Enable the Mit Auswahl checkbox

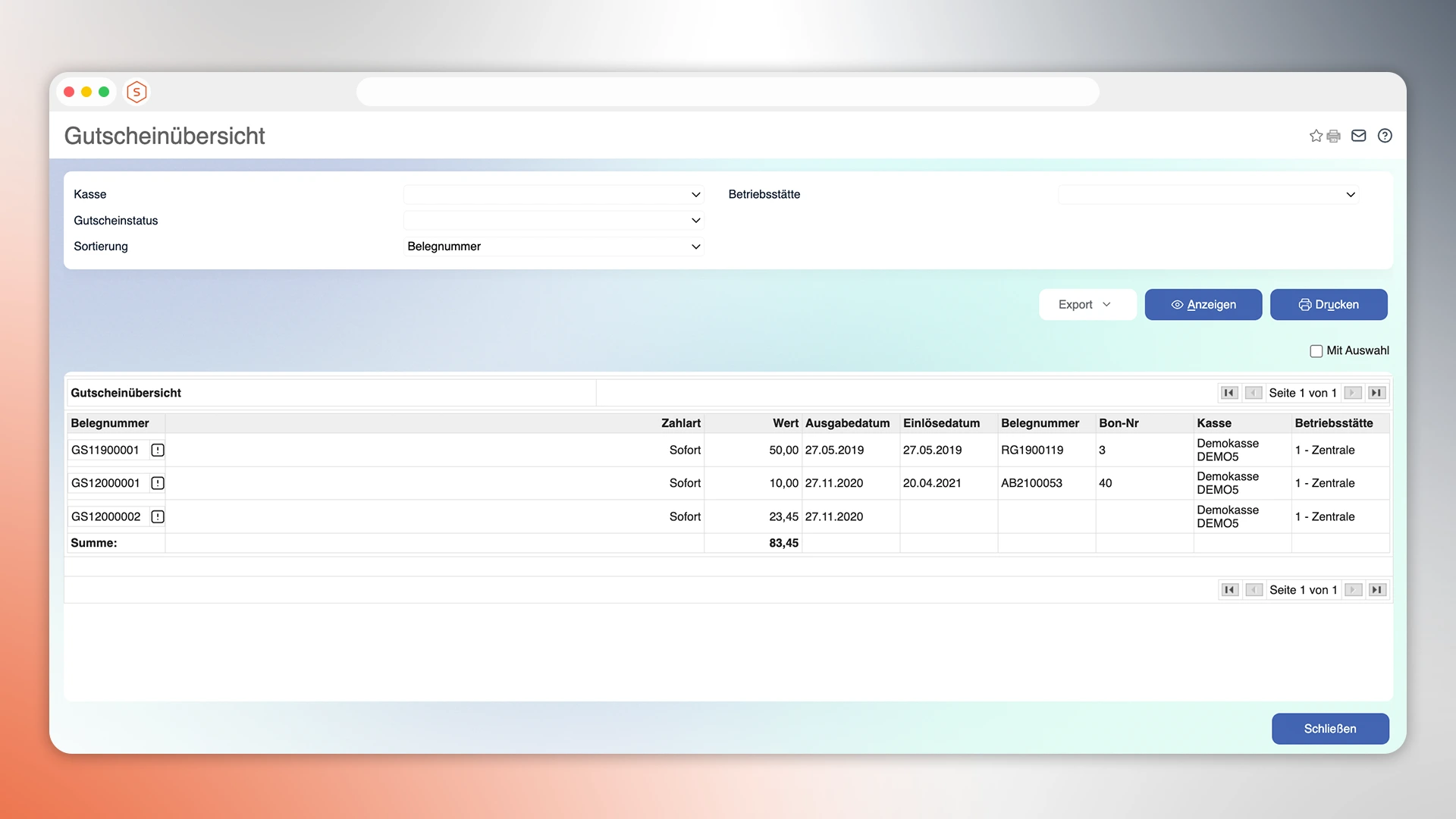pos(1316,350)
